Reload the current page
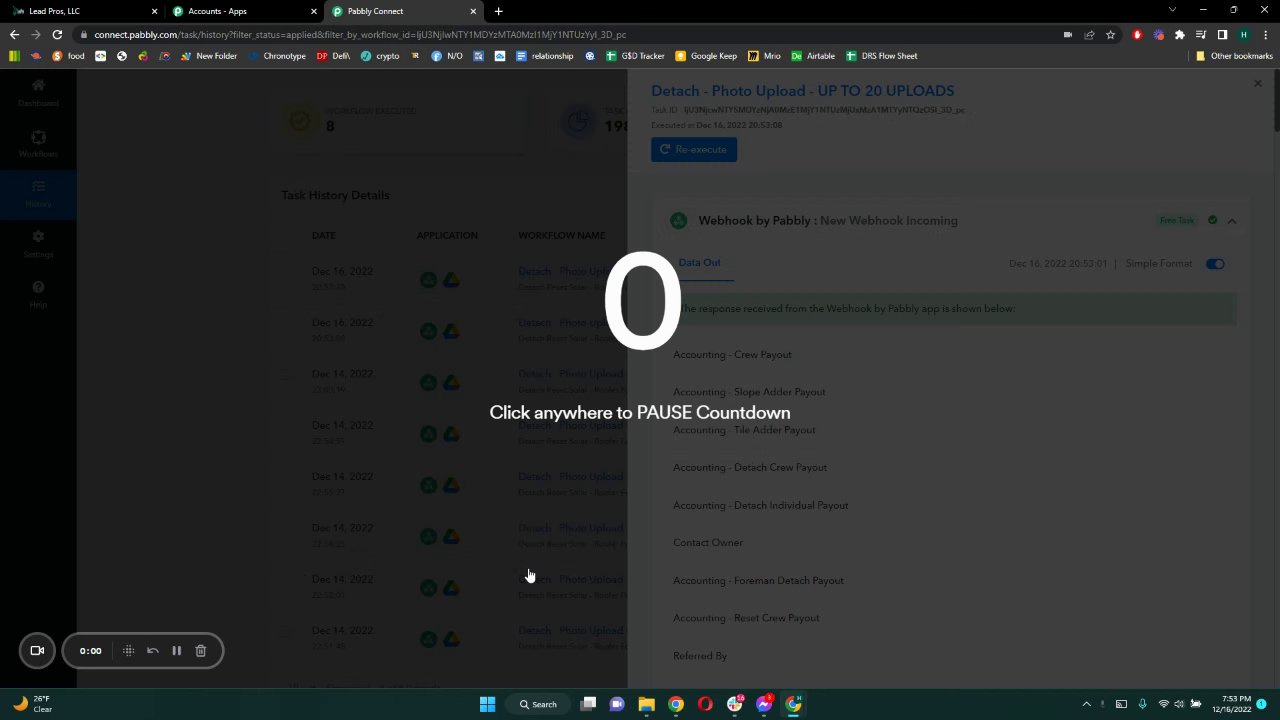 pyautogui.click(x=57, y=35)
